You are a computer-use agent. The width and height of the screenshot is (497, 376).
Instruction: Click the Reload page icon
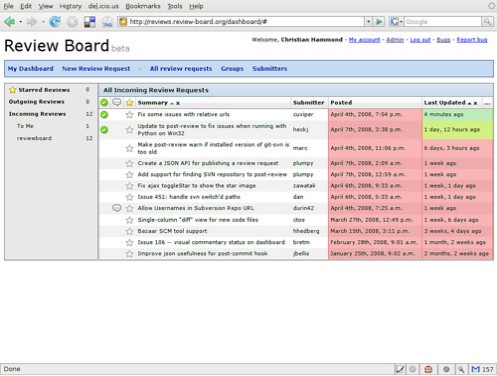(x=55, y=22)
